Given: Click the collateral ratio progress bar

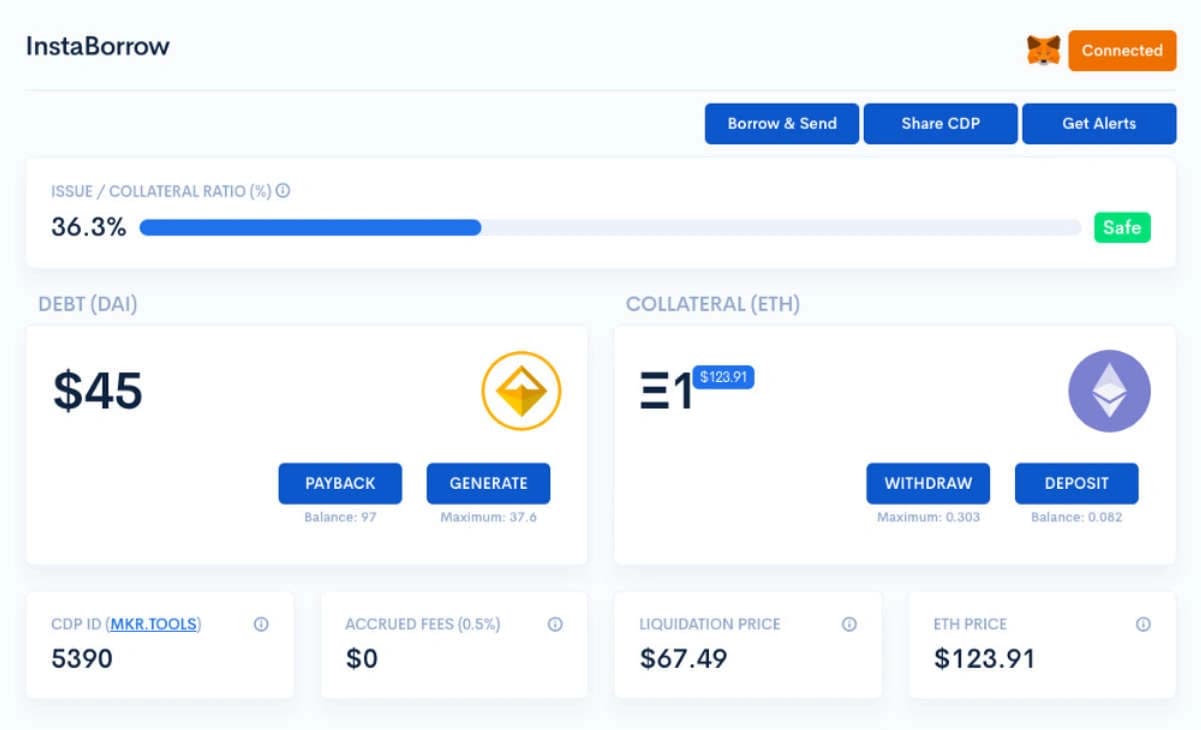Looking at the screenshot, I should (610, 228).
